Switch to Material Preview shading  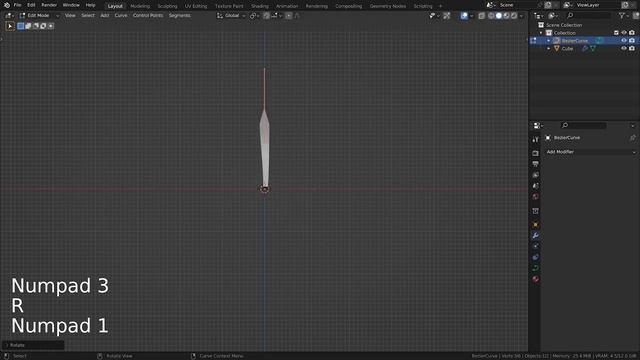[507, 16]
